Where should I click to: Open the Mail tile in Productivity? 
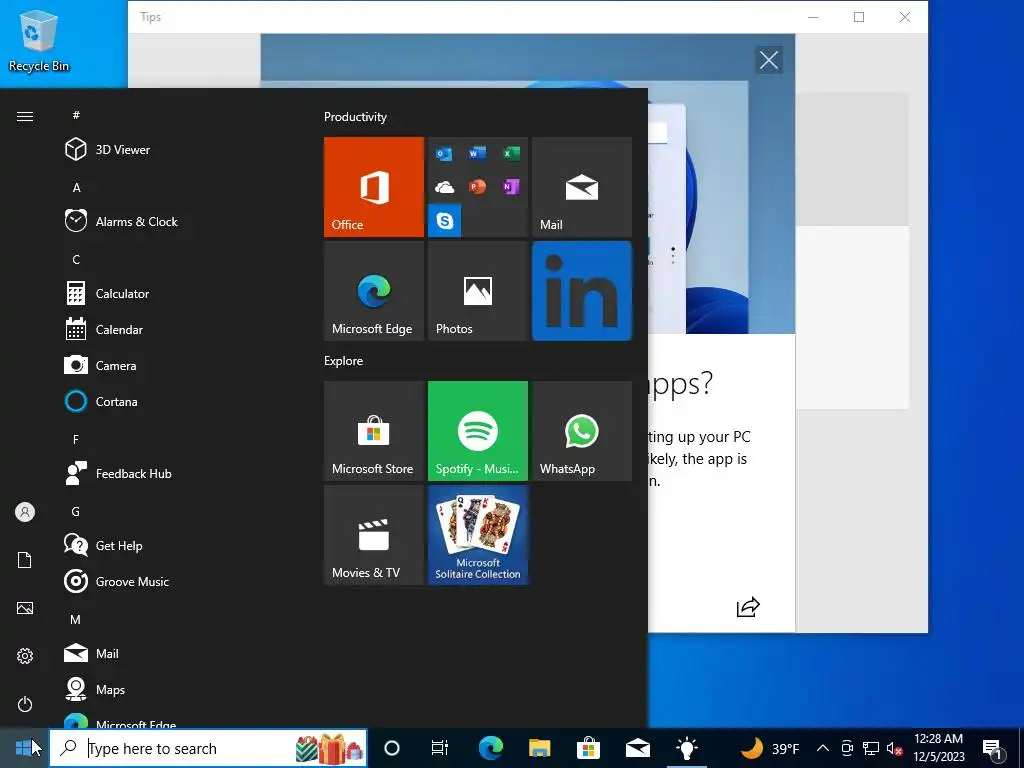pos(582,187)
